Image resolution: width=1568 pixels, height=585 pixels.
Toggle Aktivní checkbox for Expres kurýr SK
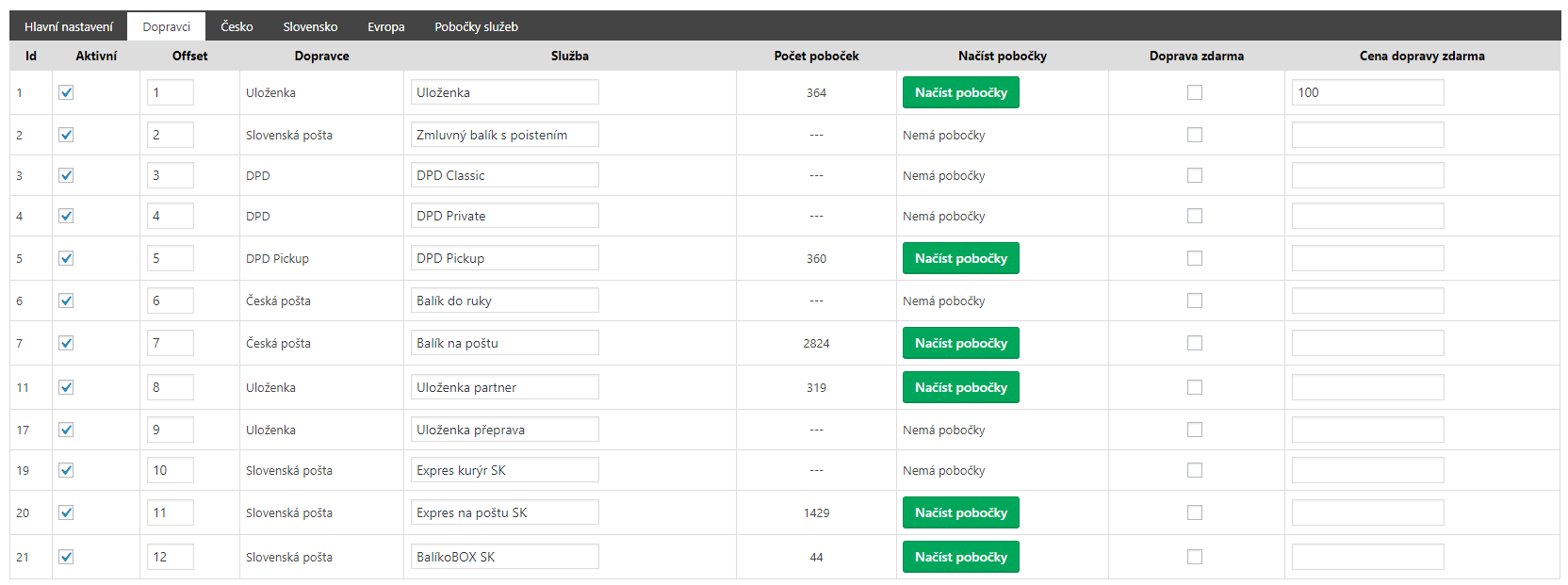(x=66, y=470)
